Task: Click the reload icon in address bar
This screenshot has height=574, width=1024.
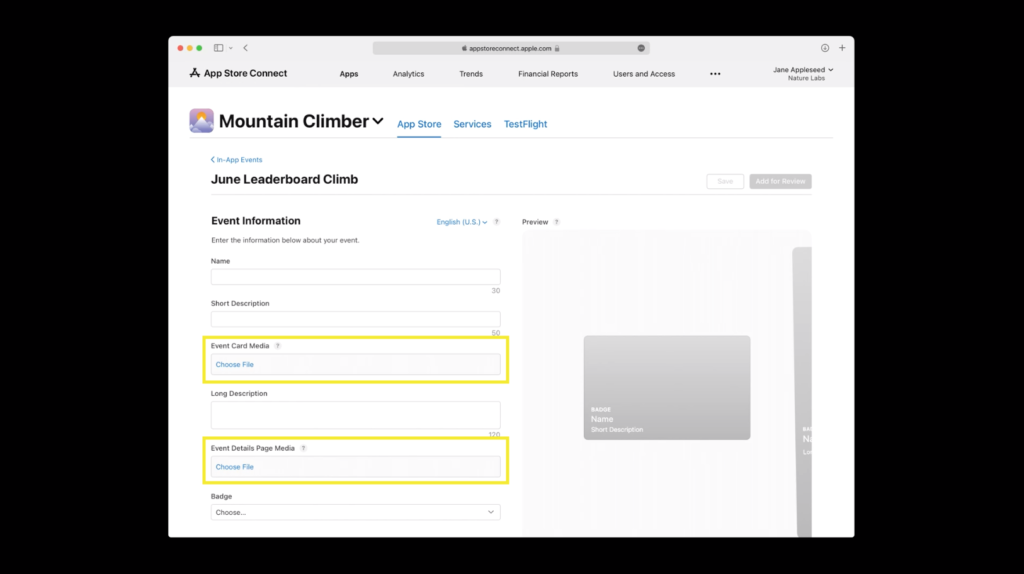Action: pyautogui.click(x=641, y=48)
